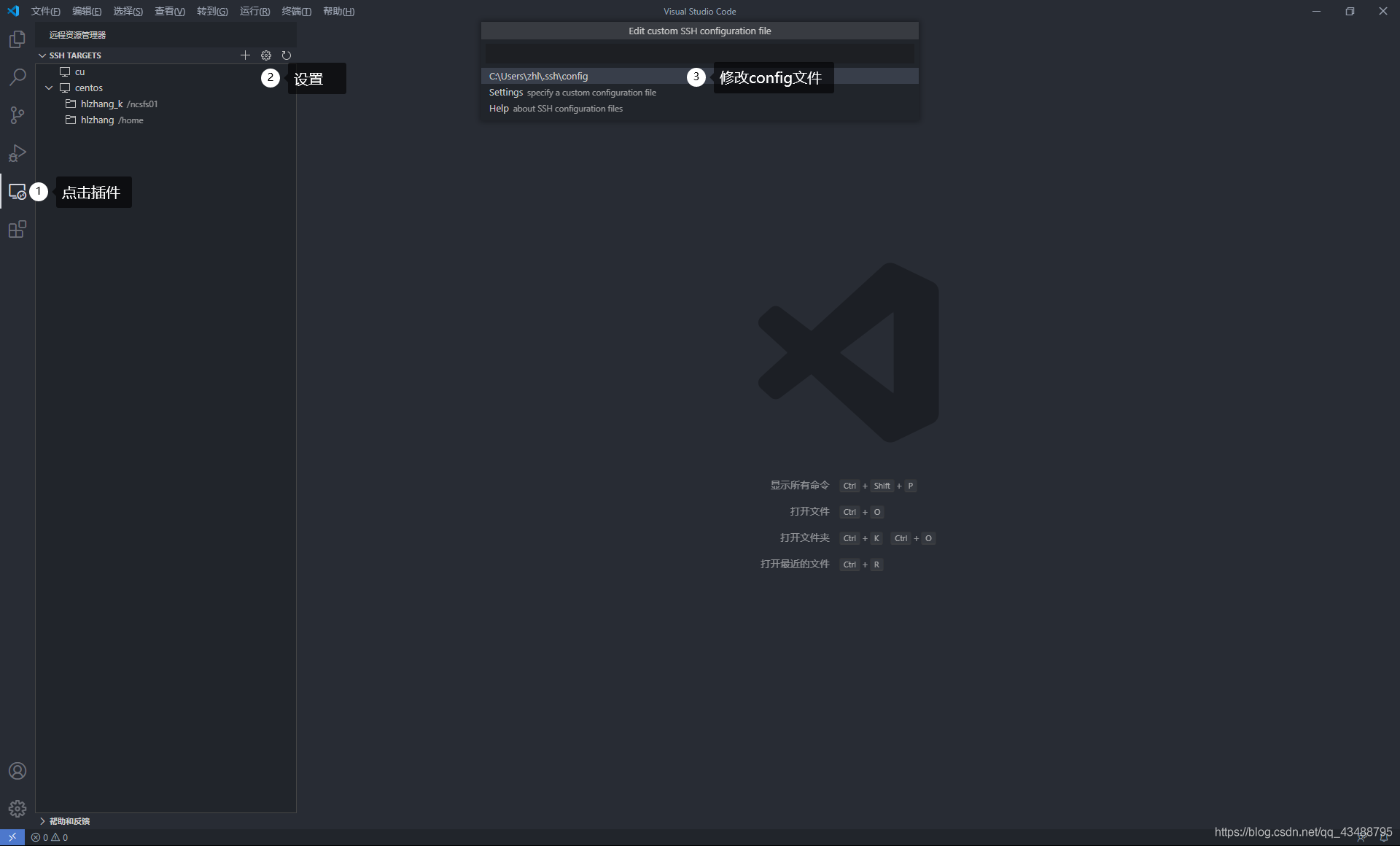Open the 文件(F) menu
The width and height of the screenshot is (1400, 846).
tap(46, 11)
